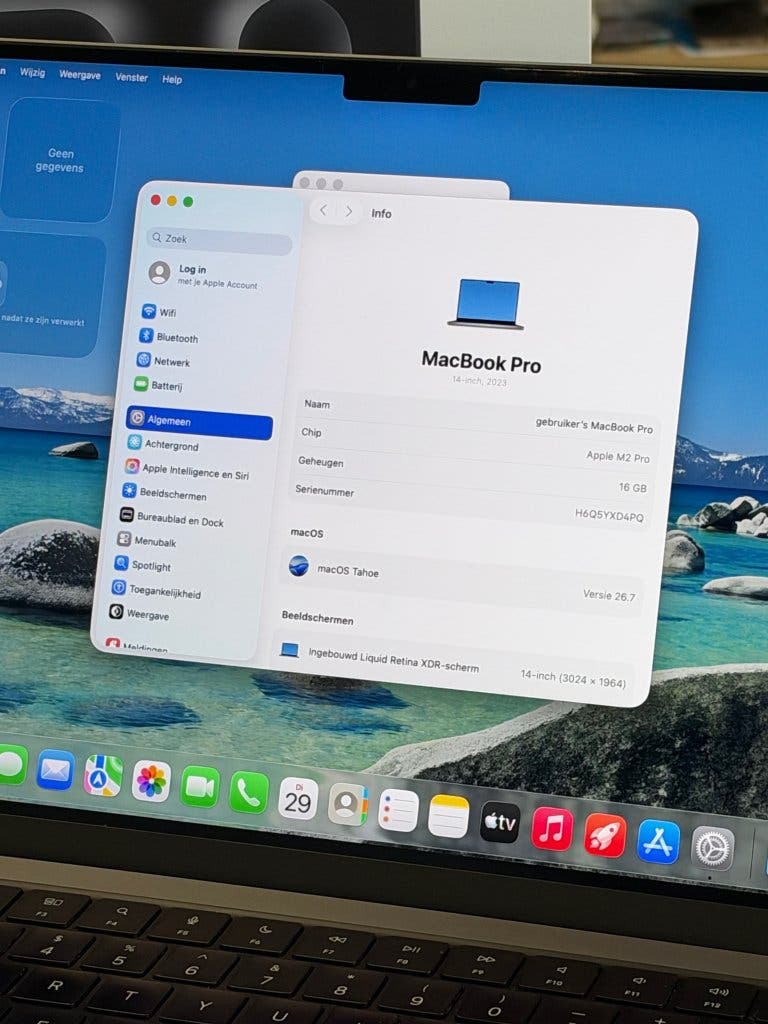Open Batterij settings in the sidebar
This screenshot has height=1024, width=768.
[x=158, y=385]
